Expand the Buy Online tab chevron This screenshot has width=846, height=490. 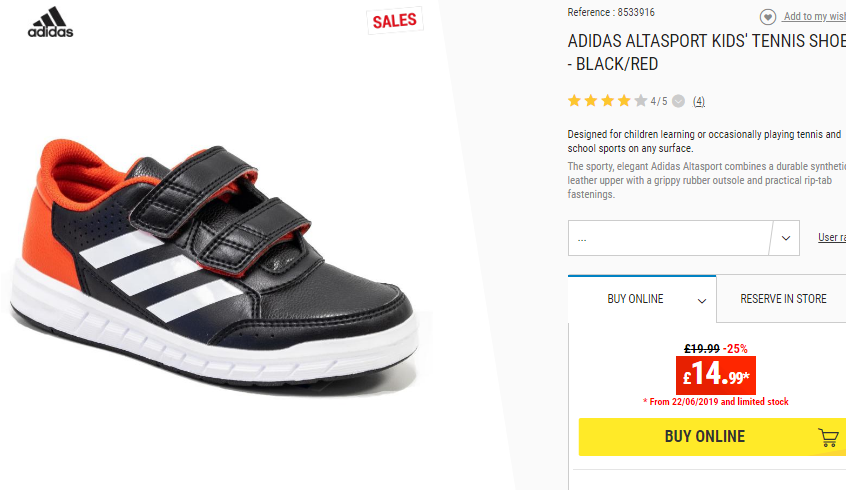[702, 301]
